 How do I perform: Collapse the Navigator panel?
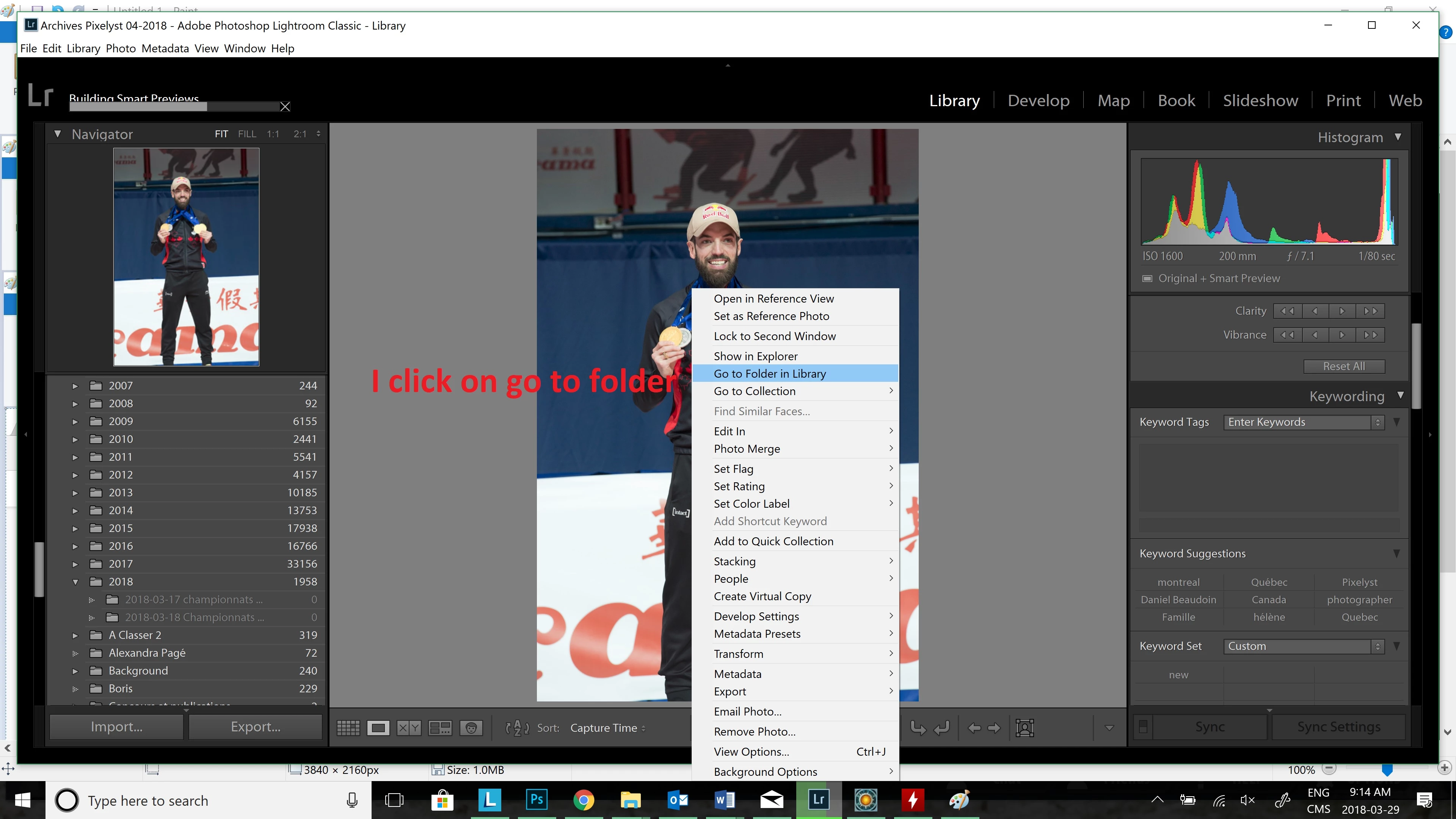(57, 134)
